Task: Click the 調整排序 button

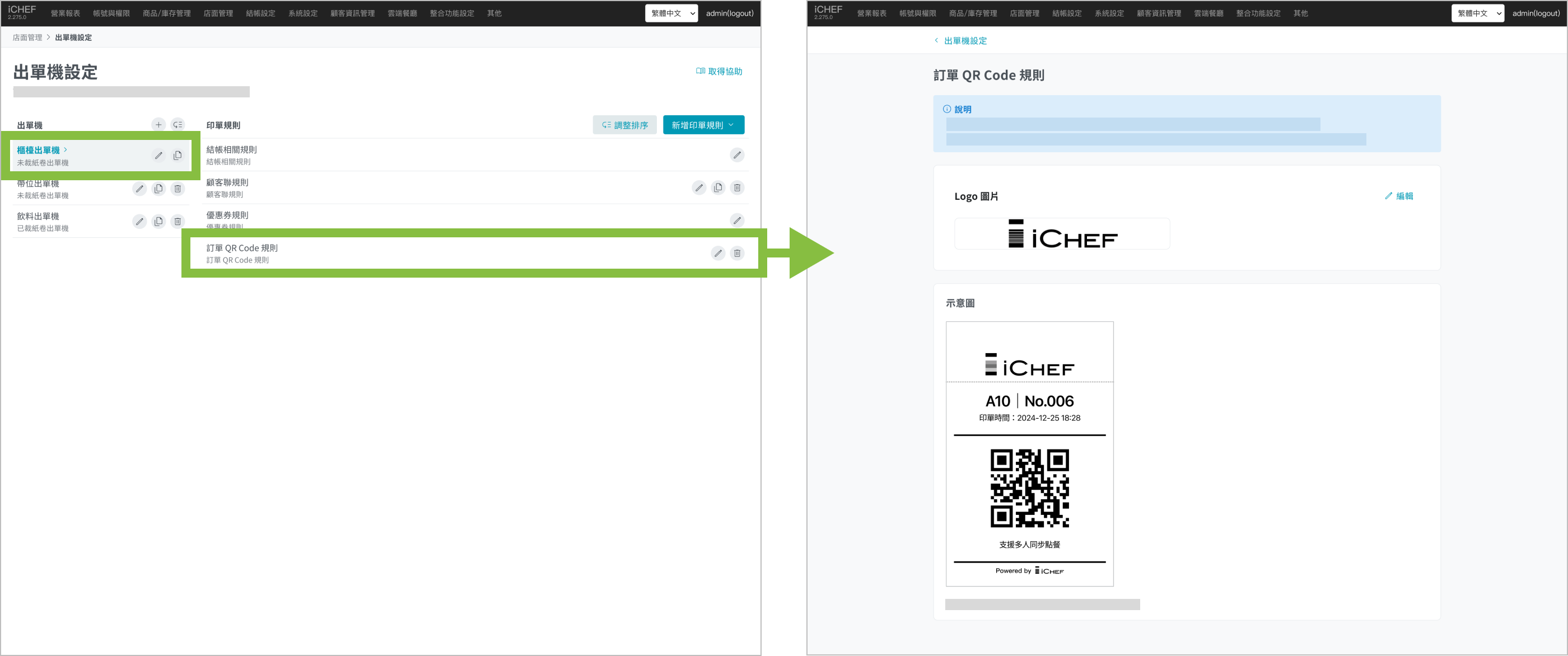Action: [624, 125]
